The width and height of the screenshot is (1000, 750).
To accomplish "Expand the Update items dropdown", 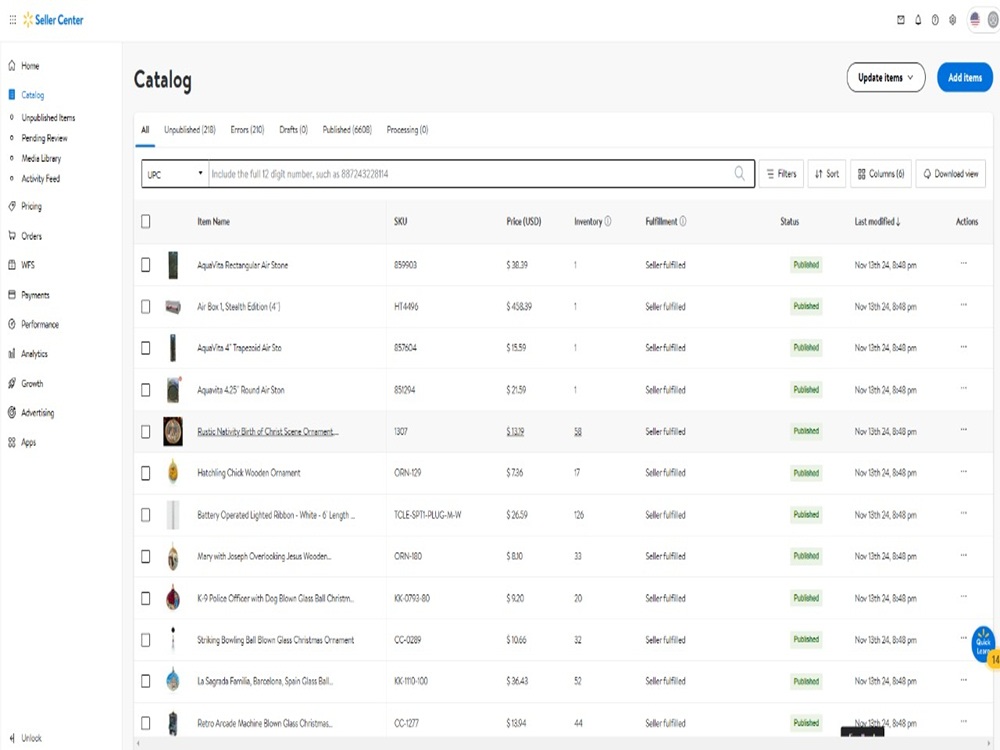I will (x=886, y=77).
